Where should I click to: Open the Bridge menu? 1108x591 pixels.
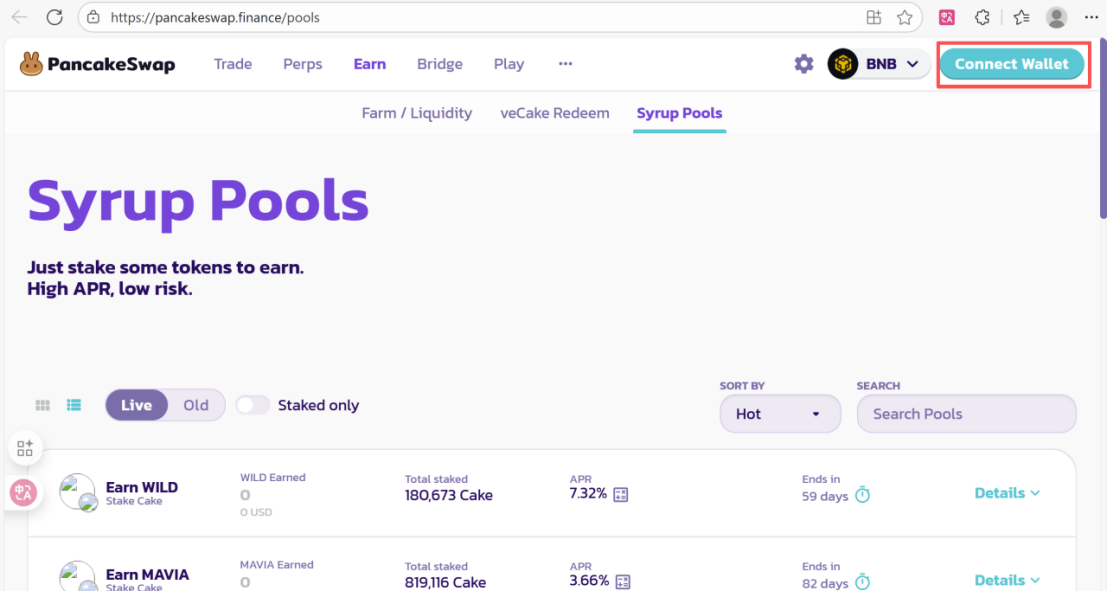pos(440,64)
